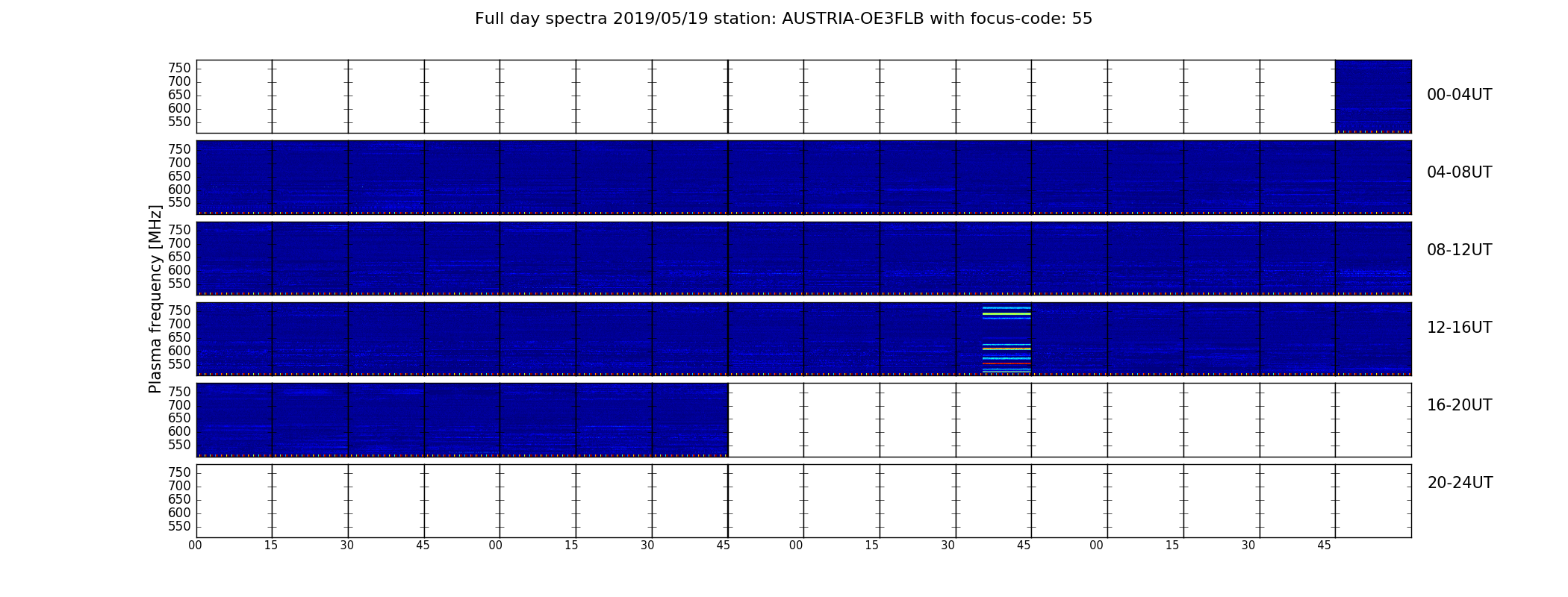Select the '00-04UT' row label

1459,95
